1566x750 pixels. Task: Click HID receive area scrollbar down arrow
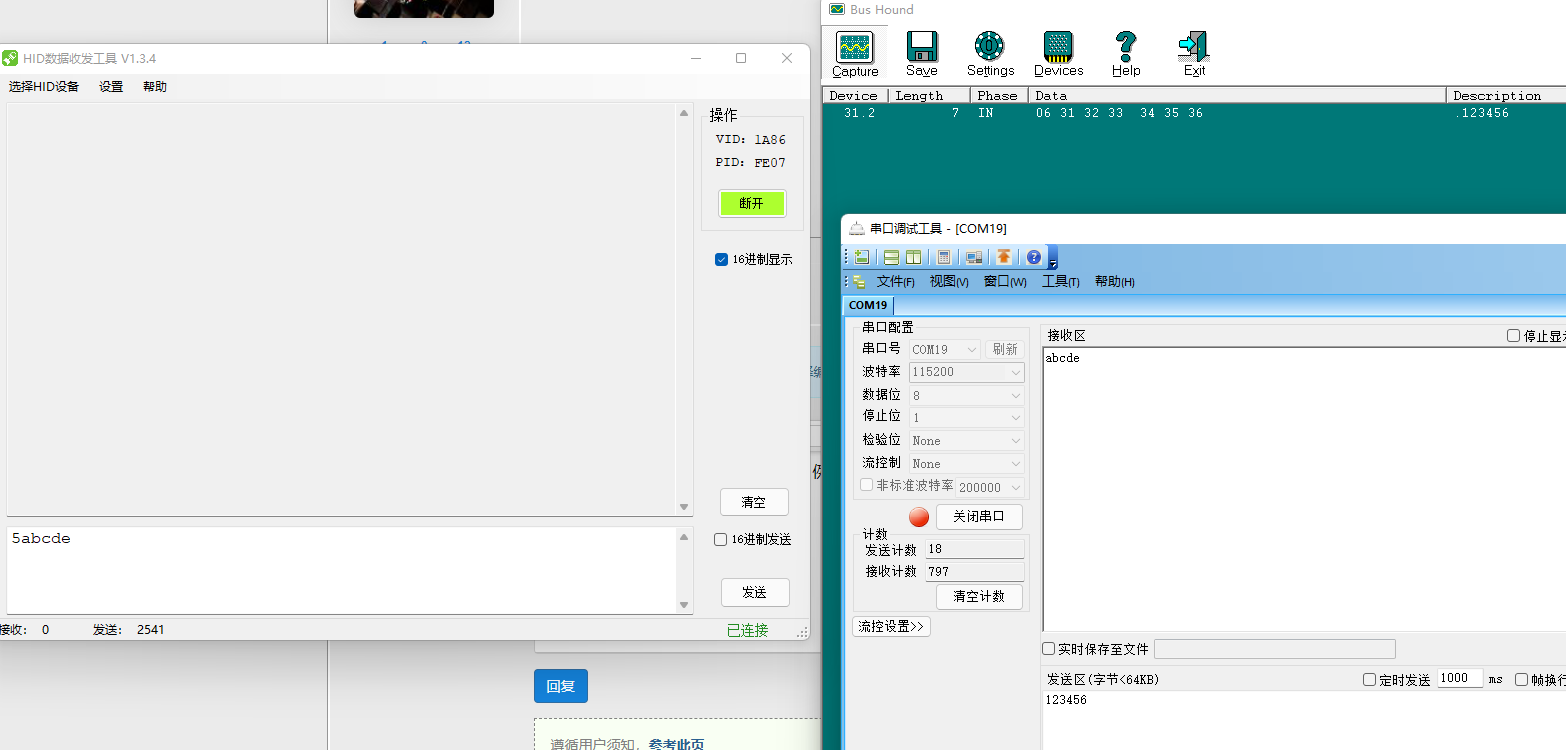point(684,507)
